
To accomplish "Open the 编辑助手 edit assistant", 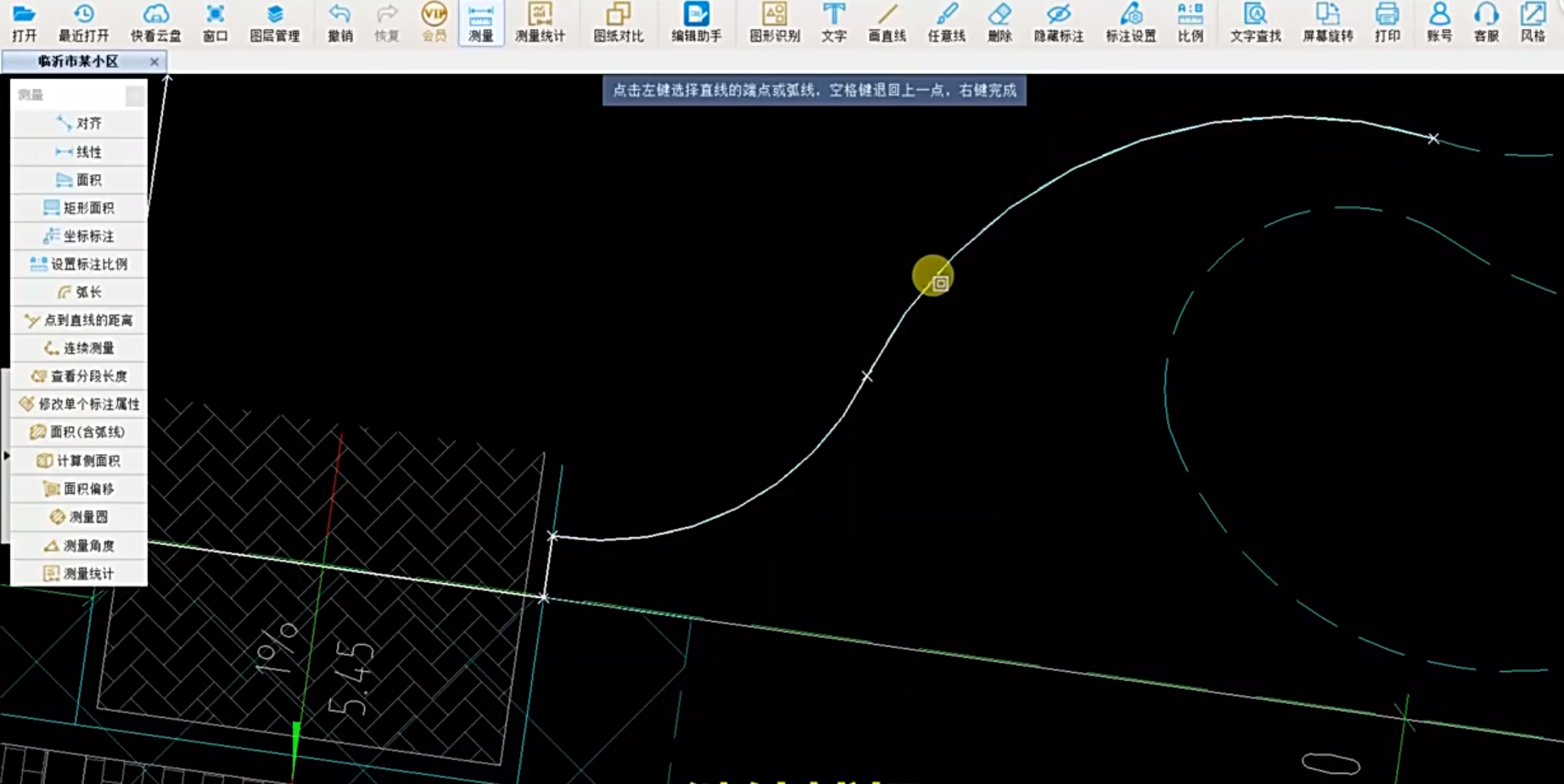I will point(697,23).
